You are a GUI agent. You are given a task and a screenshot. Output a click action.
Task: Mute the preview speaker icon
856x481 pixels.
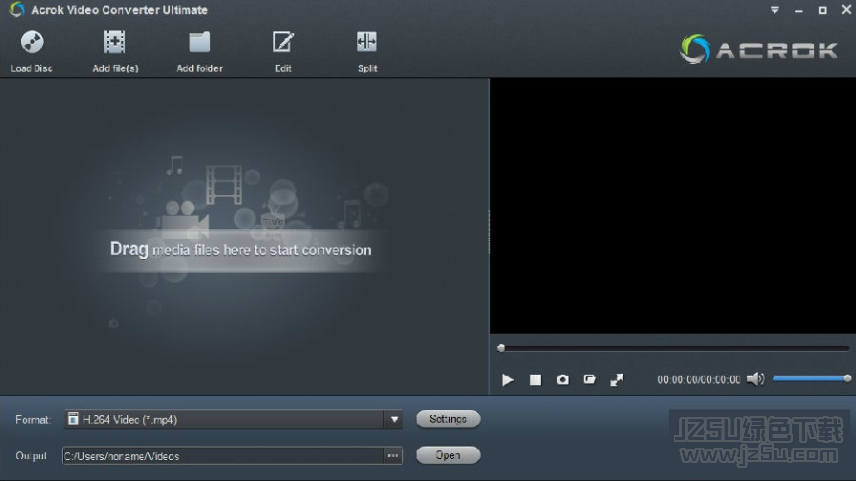pos(756,379)
